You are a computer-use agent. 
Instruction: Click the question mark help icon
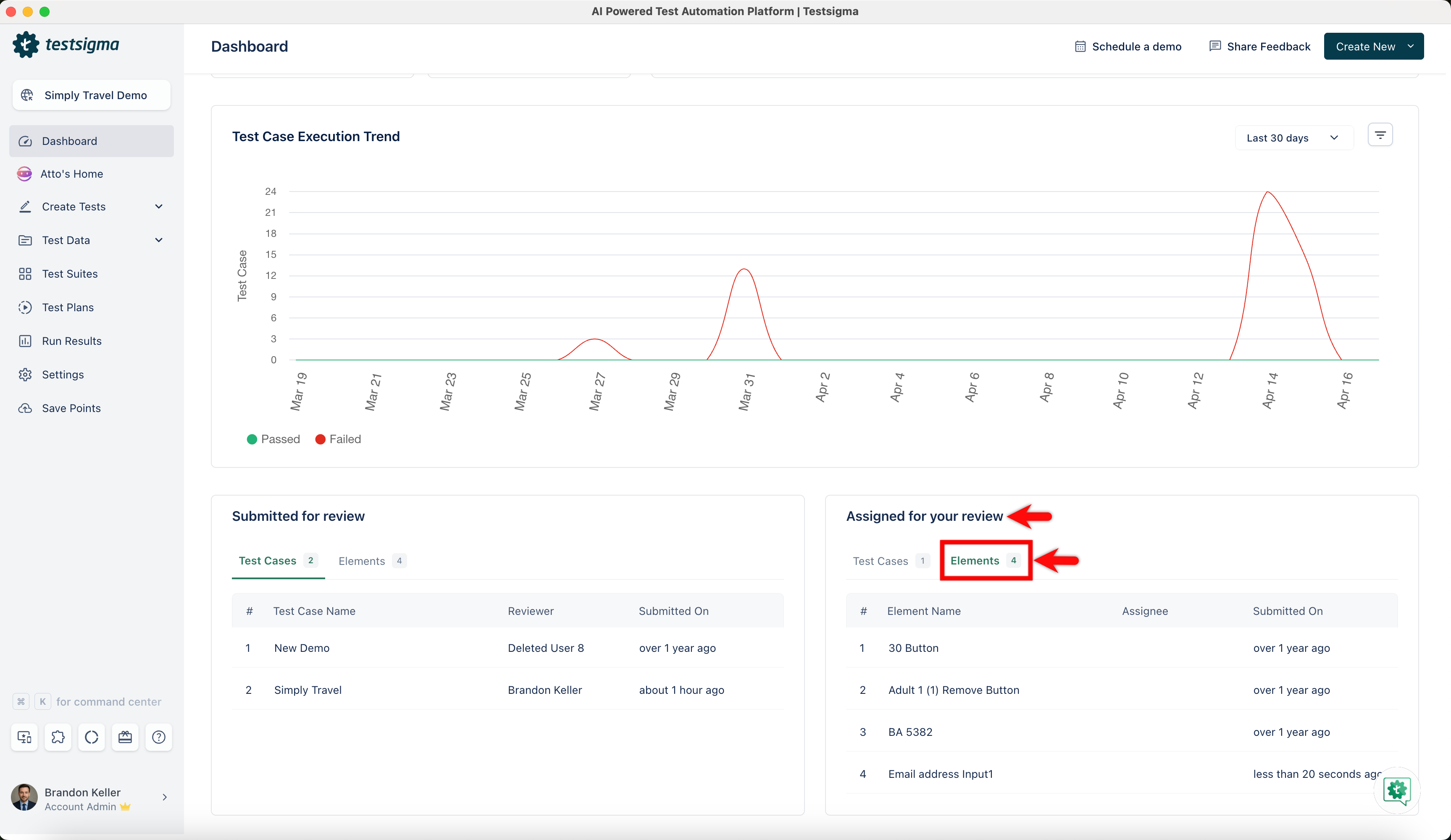tap(158, 737)
